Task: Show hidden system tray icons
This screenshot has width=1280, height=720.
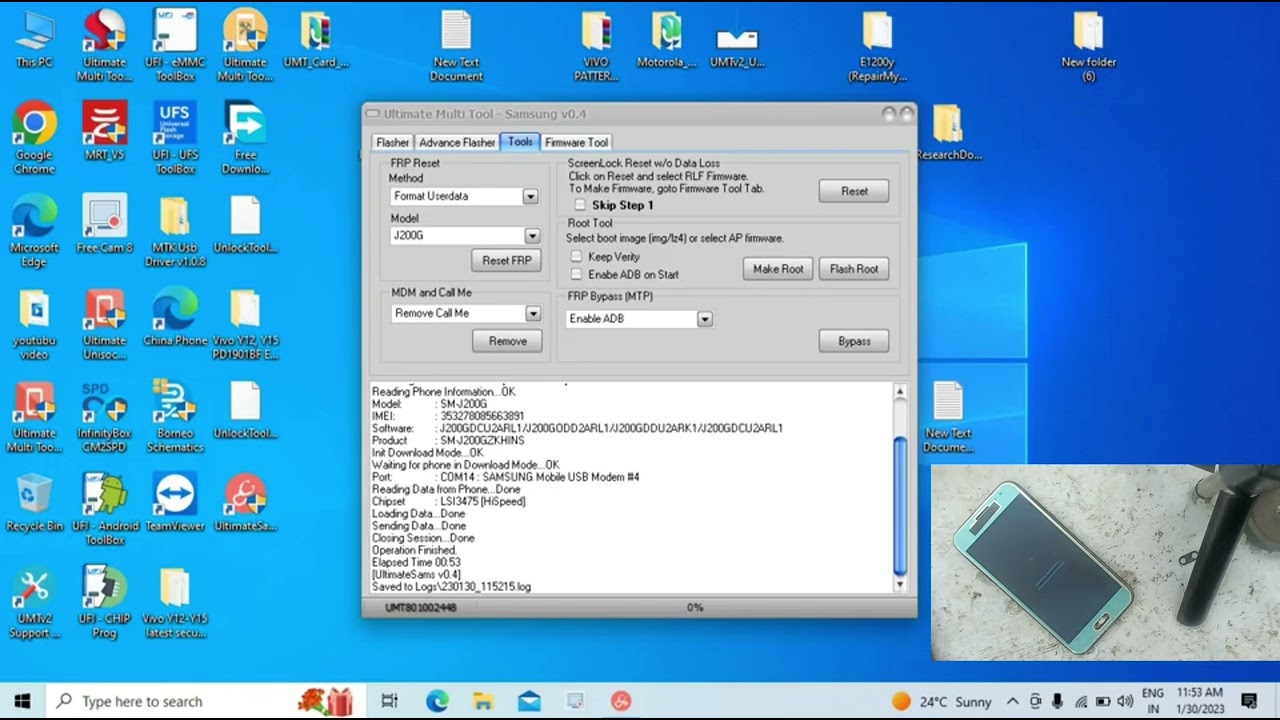Action: (1012, 701)
